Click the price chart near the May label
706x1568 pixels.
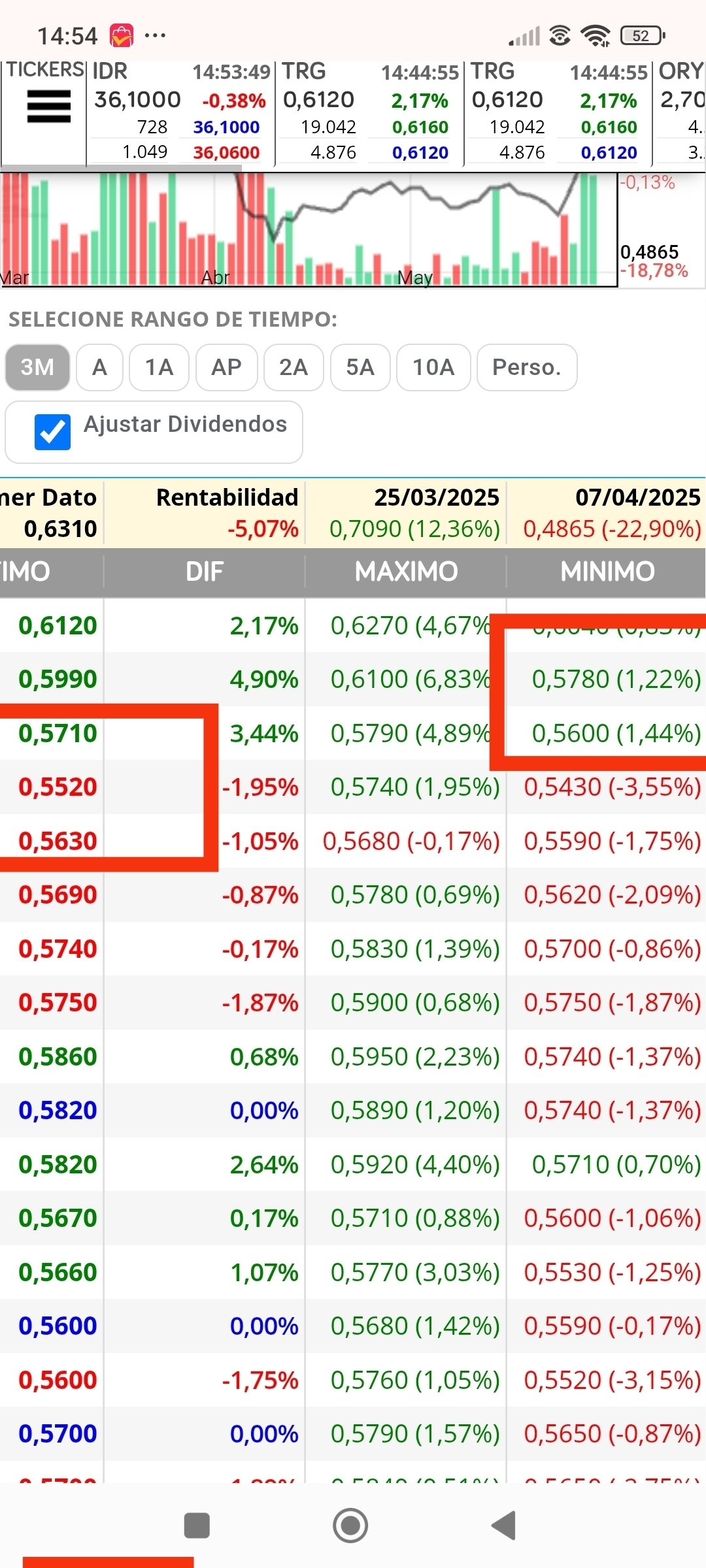(414, 277)
